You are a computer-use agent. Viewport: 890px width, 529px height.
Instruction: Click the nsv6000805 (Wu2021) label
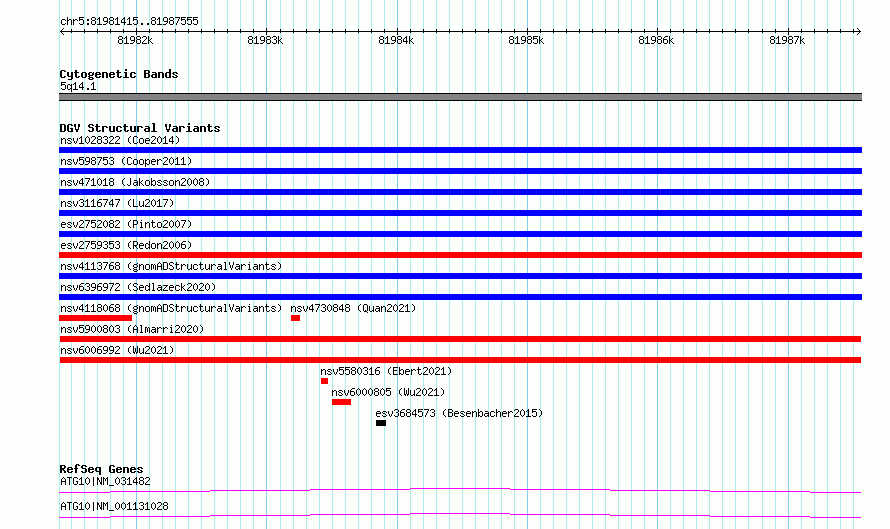click(388, 392)
